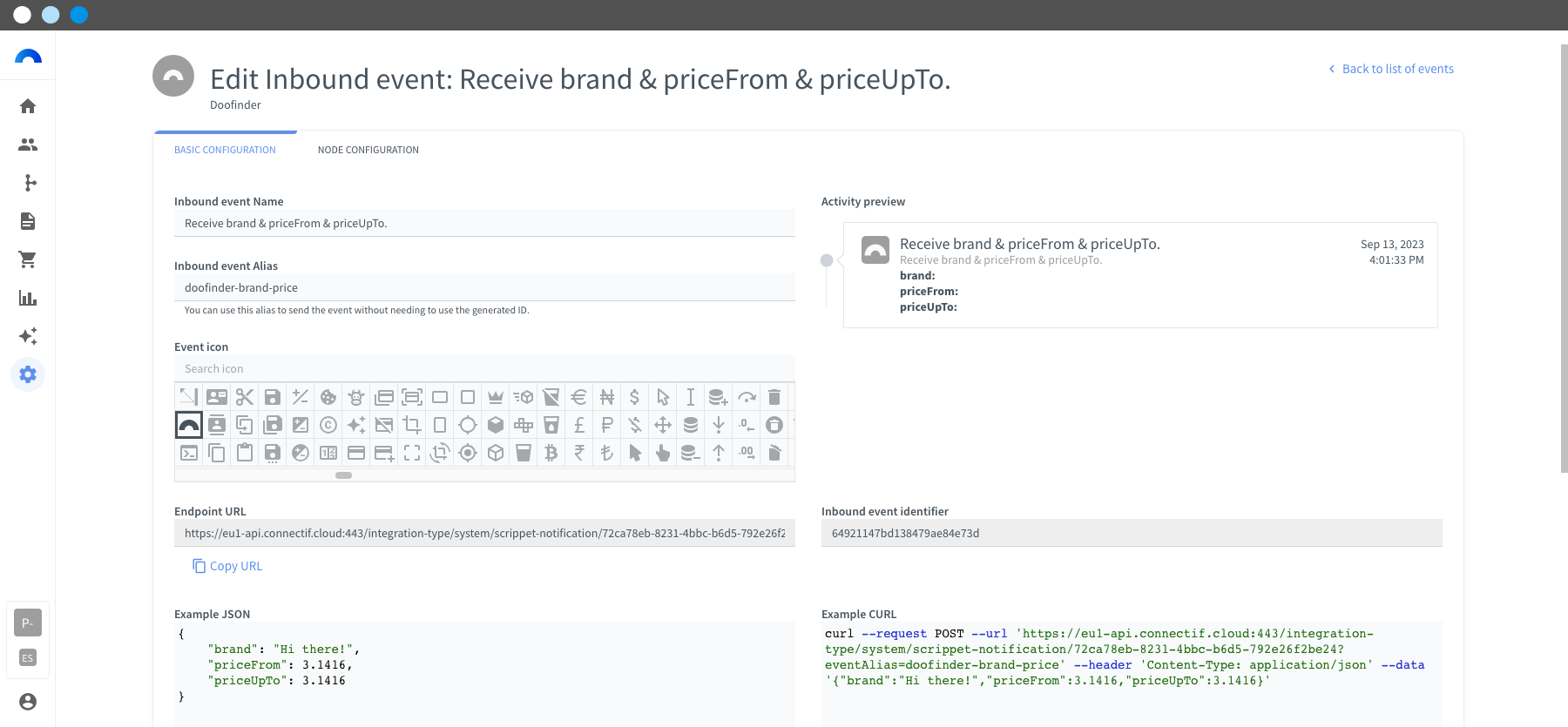Pick the cookie icon in the grid

[328, 397]
